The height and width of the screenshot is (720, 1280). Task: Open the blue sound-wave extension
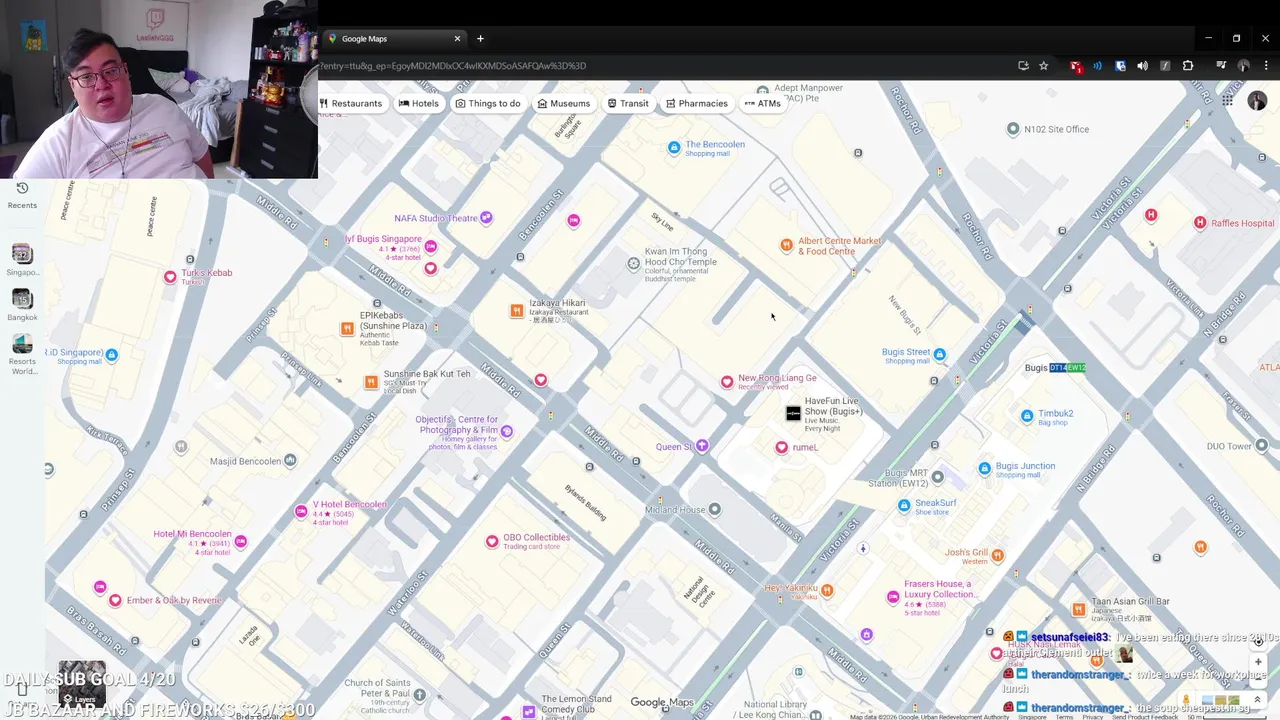click(x=1098, y=66)
